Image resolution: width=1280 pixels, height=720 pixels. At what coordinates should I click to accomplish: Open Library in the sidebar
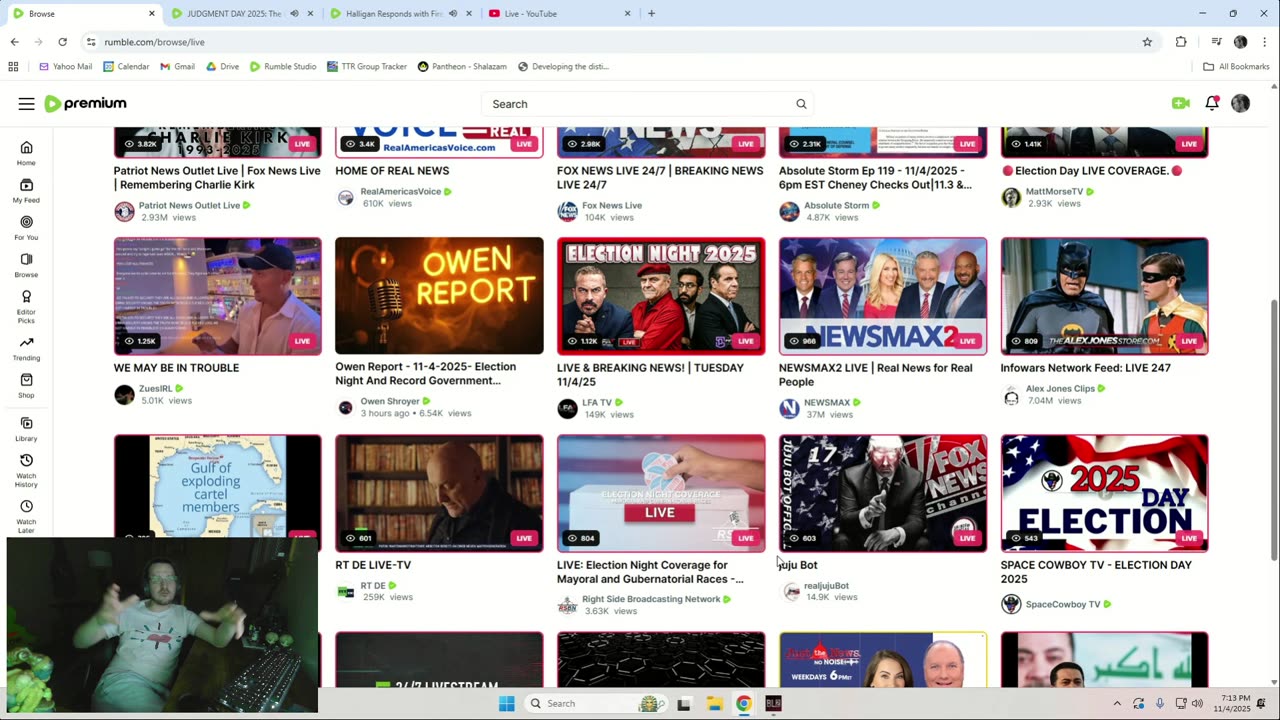[26, 429]
